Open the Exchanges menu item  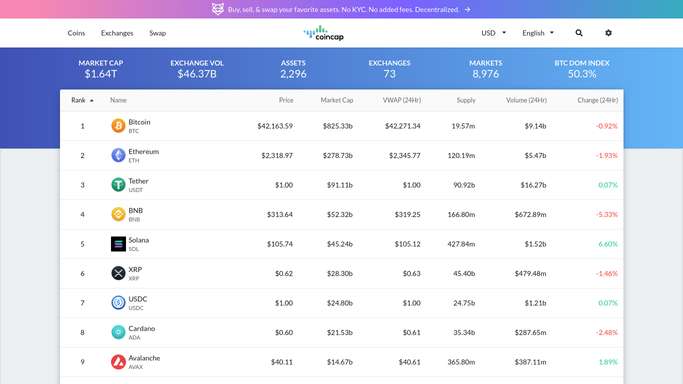(117, 33)
